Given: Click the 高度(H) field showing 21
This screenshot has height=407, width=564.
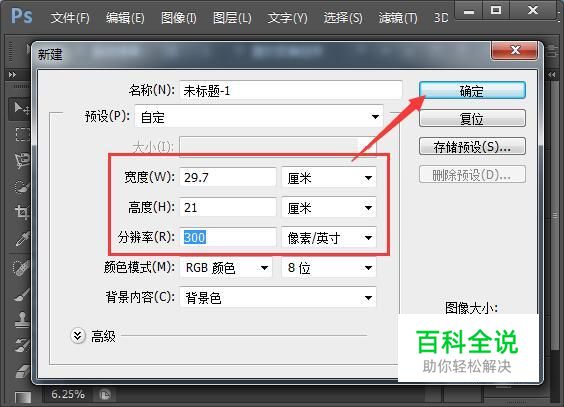Looking at the screenshot, I should [228, 207].
